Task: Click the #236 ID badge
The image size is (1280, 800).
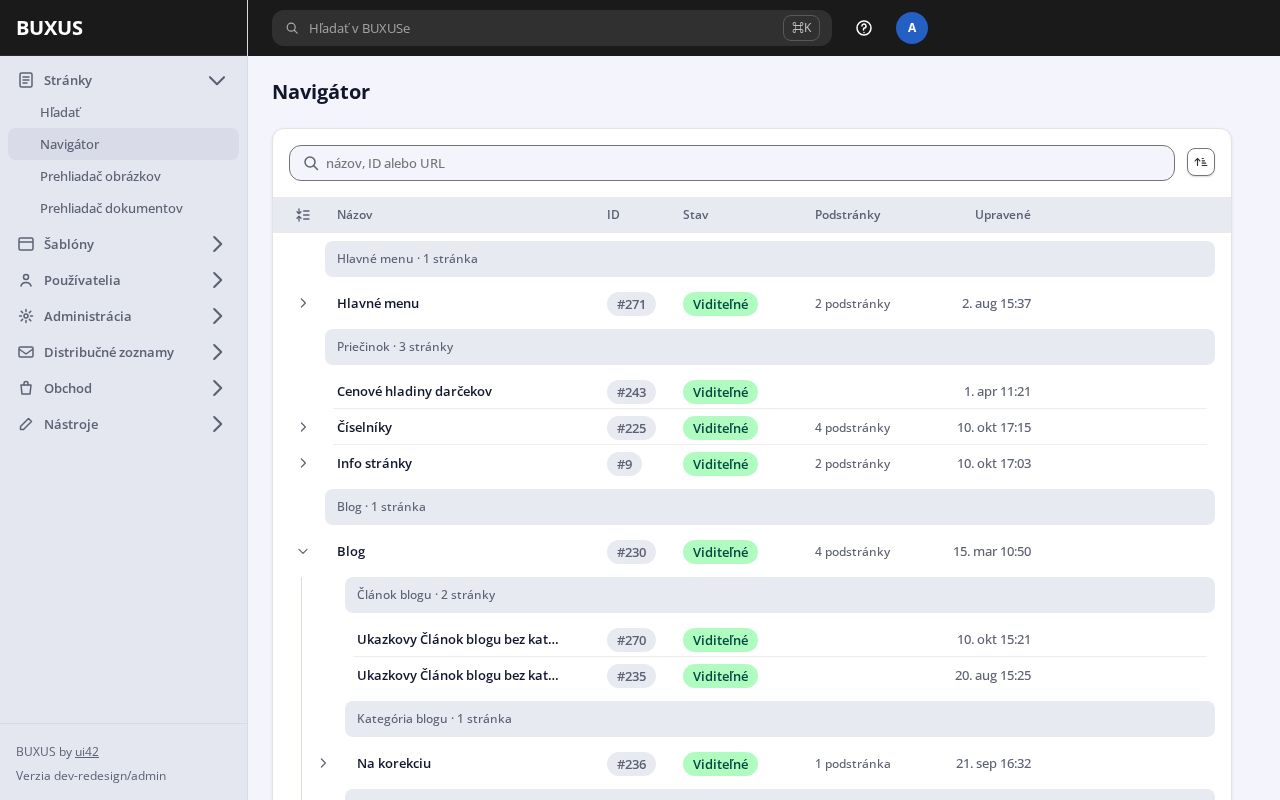Action: [631, 764]
